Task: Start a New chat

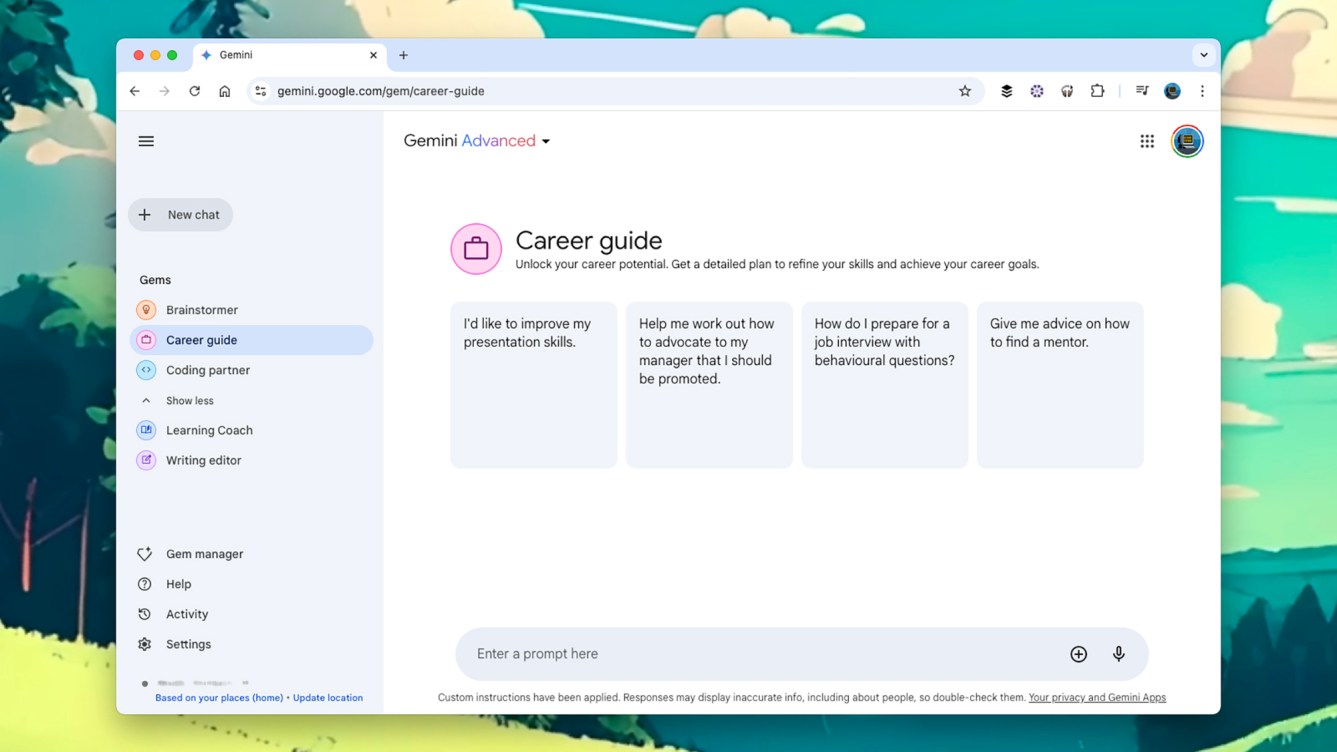Action: click(180, 214)
